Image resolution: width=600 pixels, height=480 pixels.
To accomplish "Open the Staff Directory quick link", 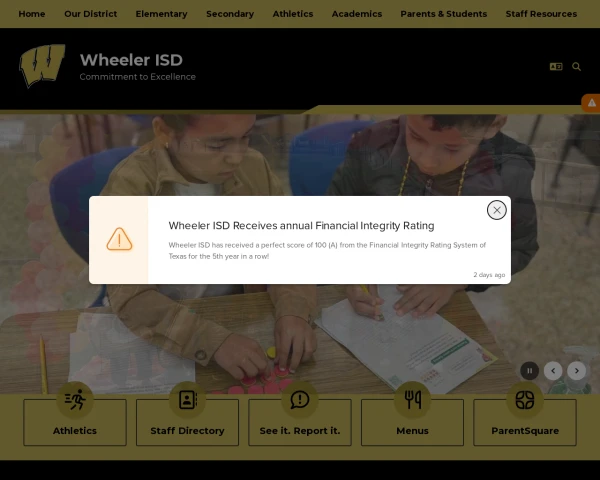I will point(188,423).
